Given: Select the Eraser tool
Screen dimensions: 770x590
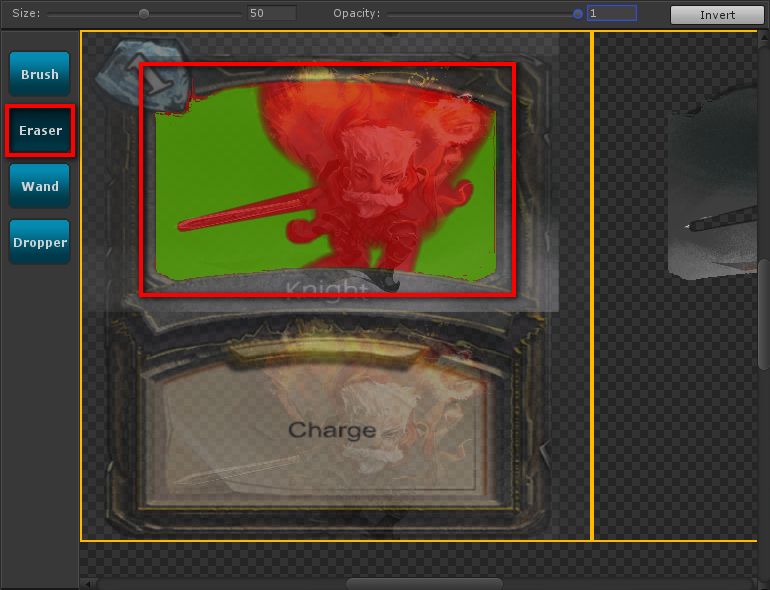Looking at the screenshot, I should [x=40, y=130].
